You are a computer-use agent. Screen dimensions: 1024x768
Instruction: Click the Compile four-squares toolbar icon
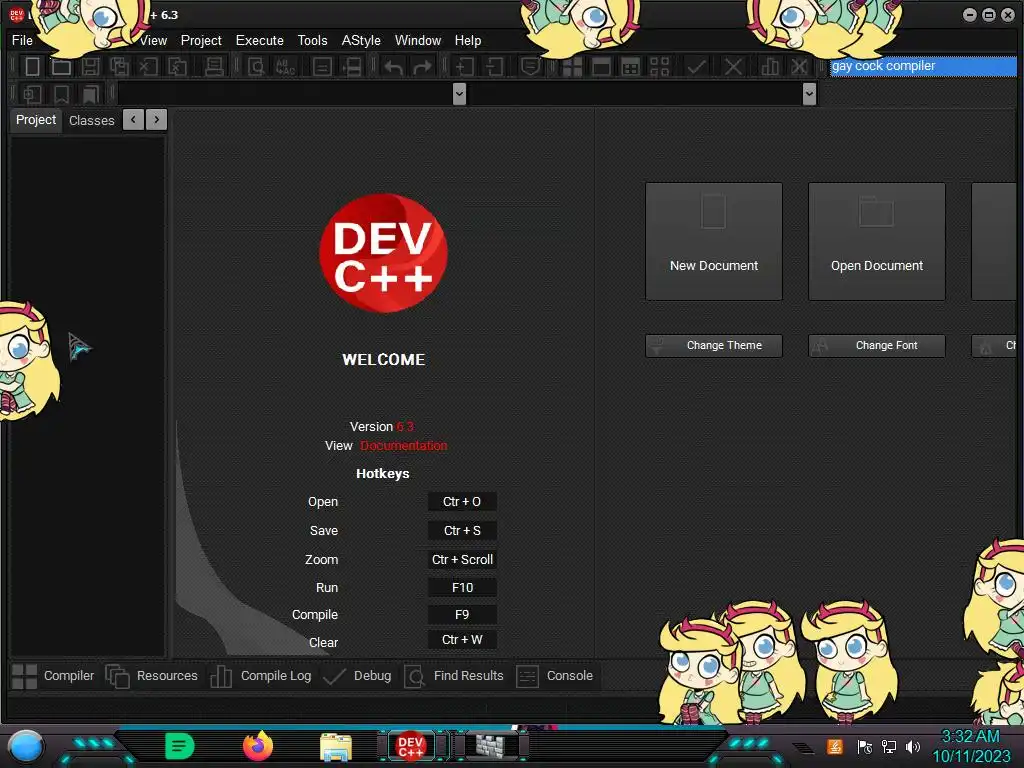point(572,67)
